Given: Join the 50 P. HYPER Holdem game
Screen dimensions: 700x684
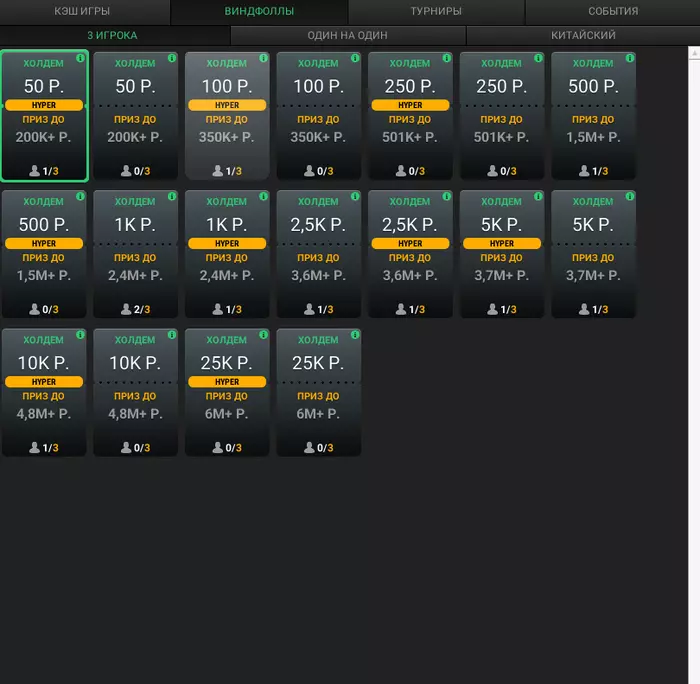Looking at the screenshot, I should pos(44,116).
